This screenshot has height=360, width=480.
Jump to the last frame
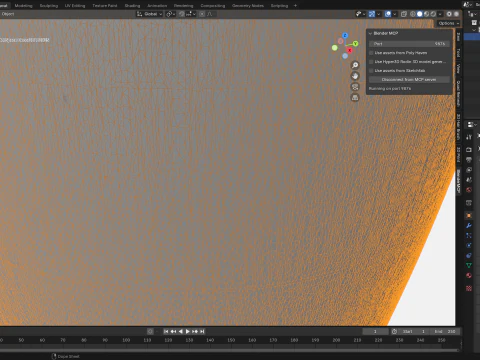202,331
